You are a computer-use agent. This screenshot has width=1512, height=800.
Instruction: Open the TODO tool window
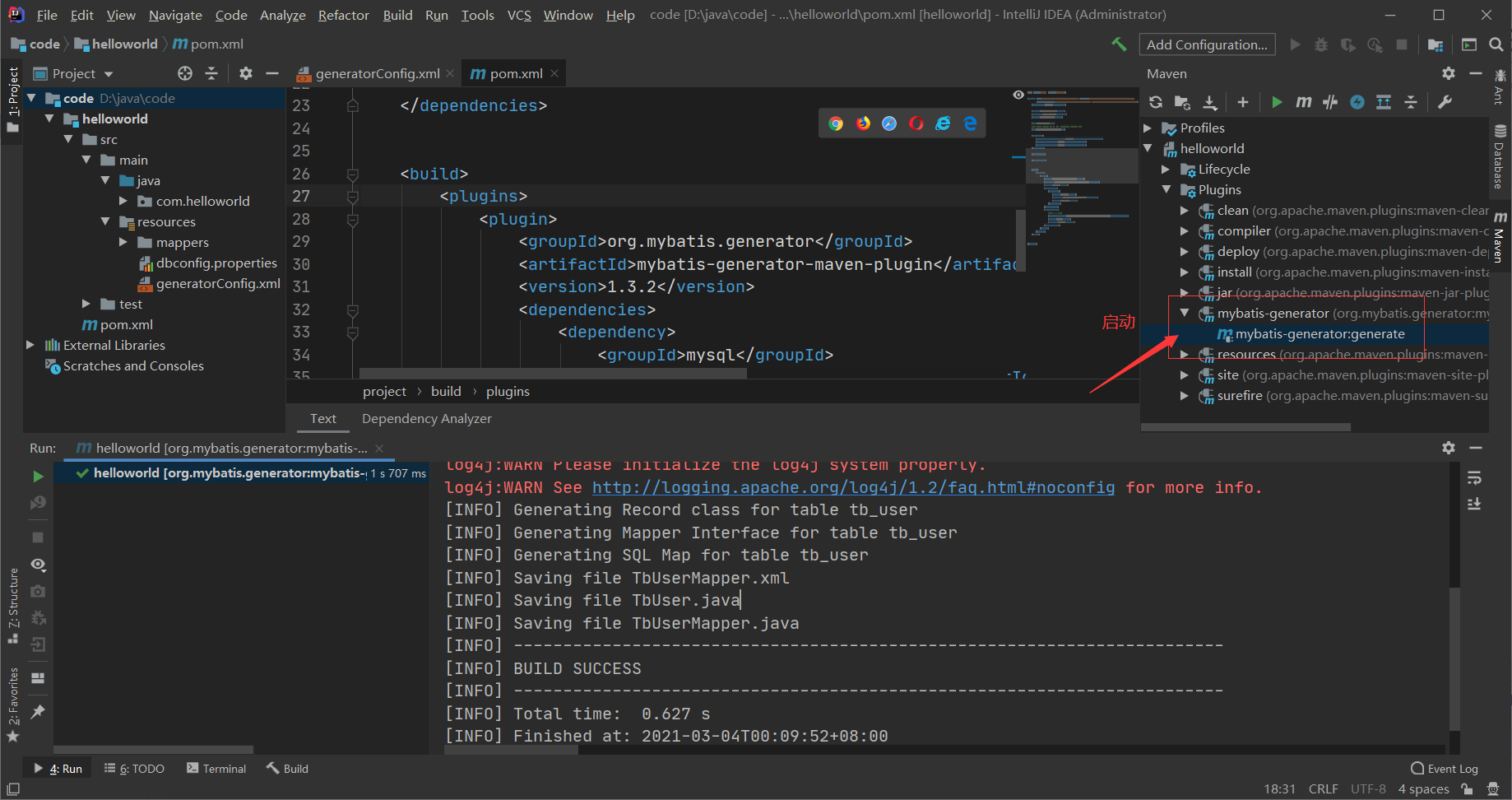134,769
